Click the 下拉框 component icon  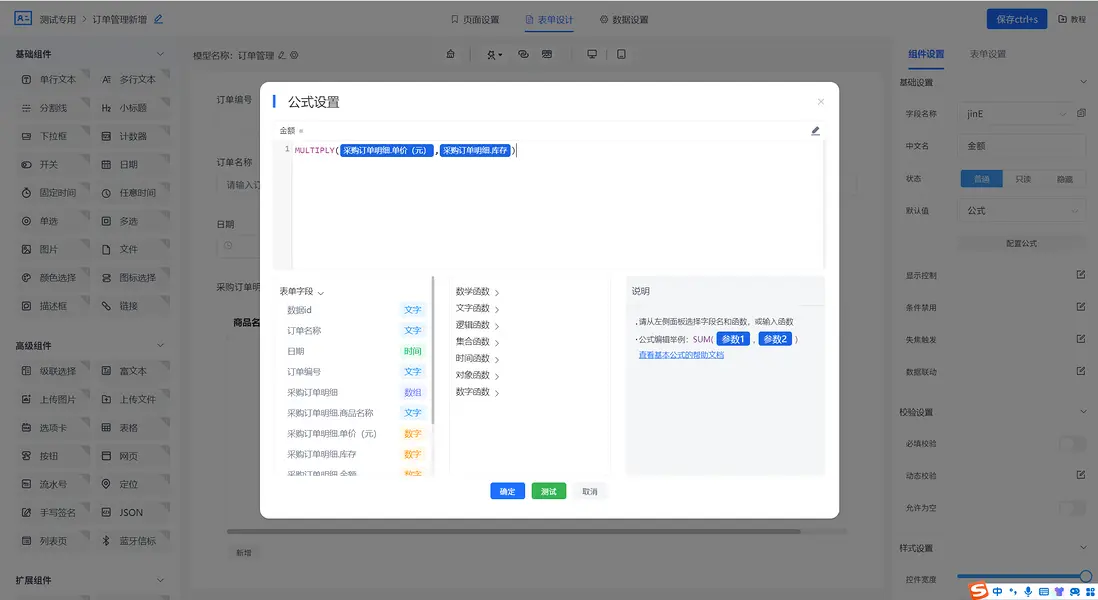[x=26, y=137]
